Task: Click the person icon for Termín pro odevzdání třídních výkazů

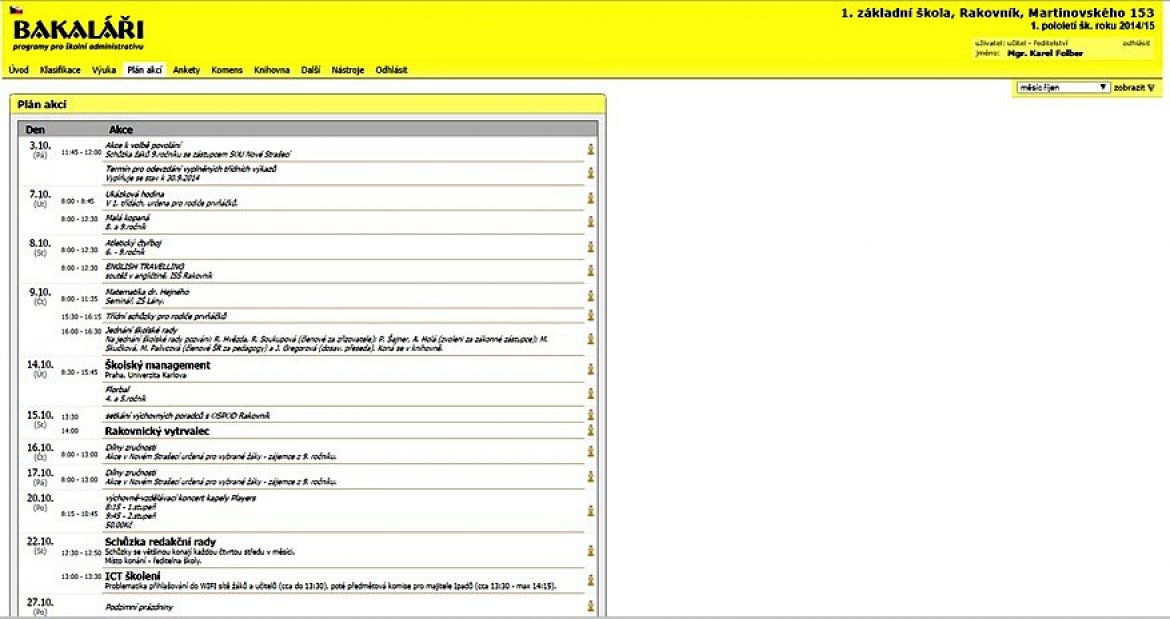Action: pyautogui.click(x=590, y=172)
